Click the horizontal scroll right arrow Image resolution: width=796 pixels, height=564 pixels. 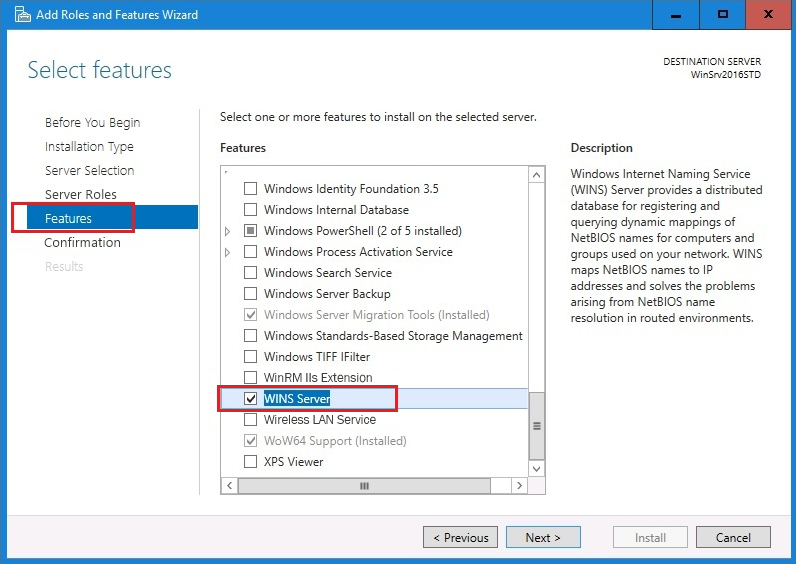(518, 485)
